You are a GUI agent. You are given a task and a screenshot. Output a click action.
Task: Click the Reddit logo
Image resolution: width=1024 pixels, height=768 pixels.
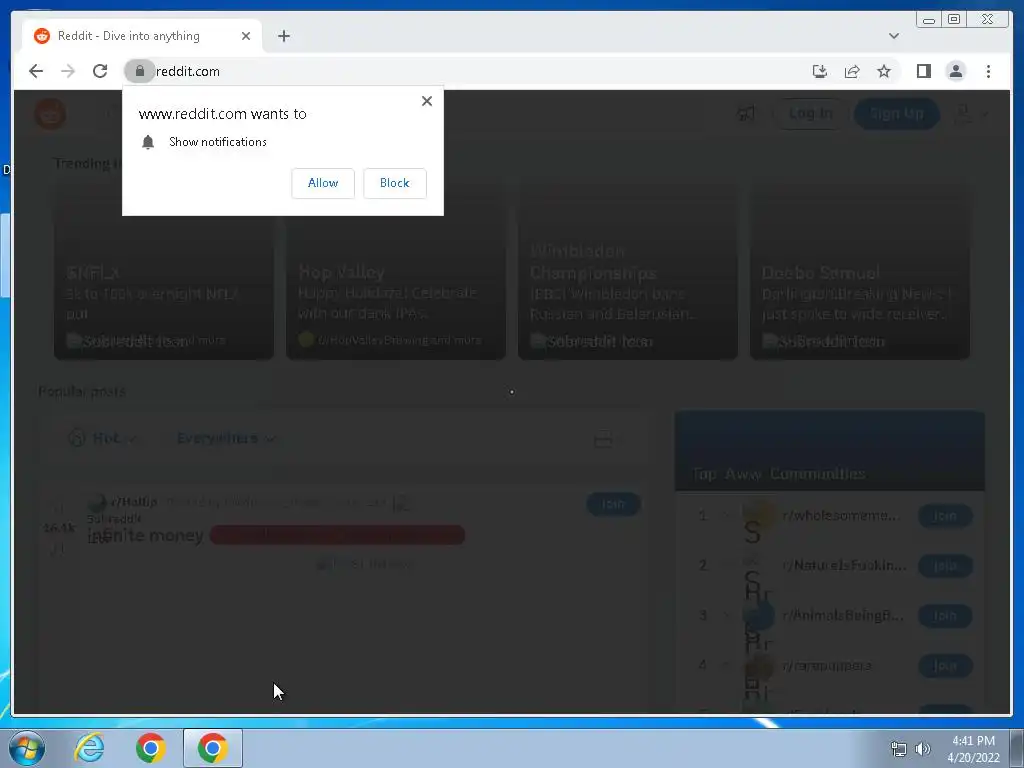click(50, 114)
